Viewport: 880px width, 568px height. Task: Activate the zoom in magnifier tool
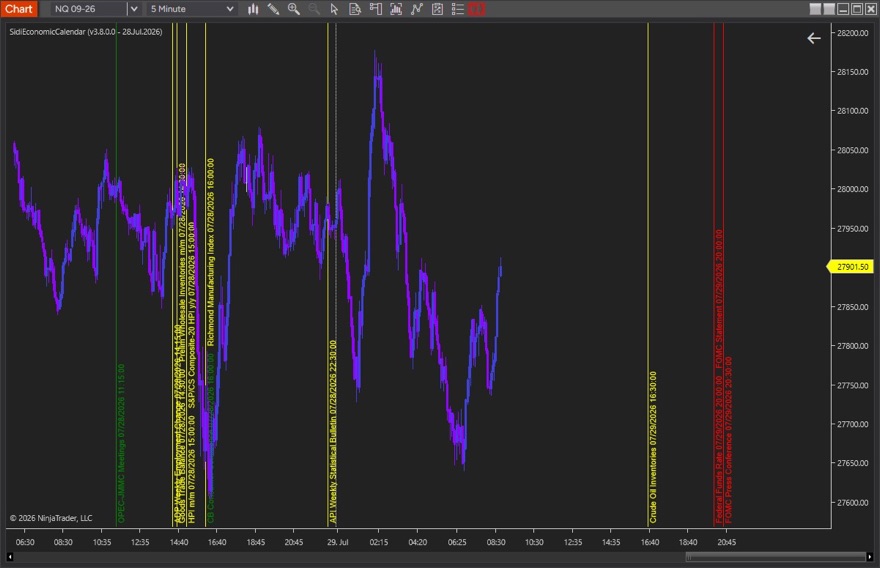pyautogui.click(x=294, y=9)
